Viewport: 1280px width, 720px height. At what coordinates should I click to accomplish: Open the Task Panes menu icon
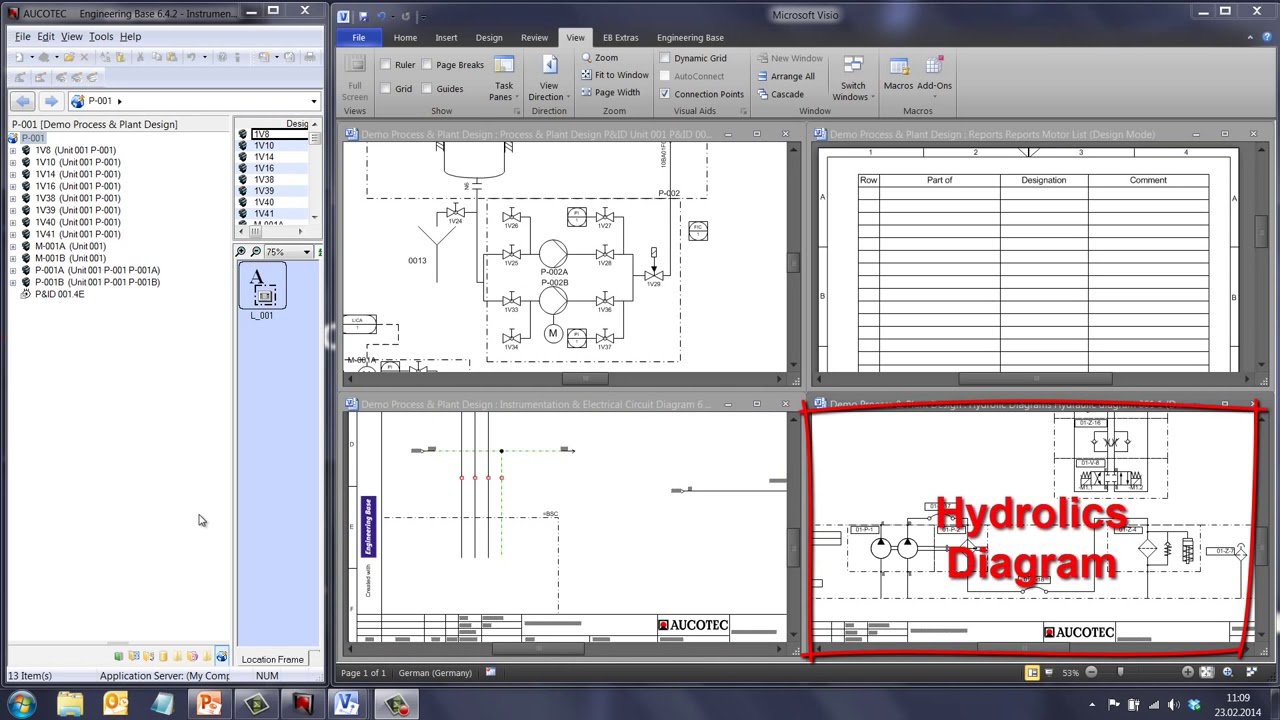503,66
